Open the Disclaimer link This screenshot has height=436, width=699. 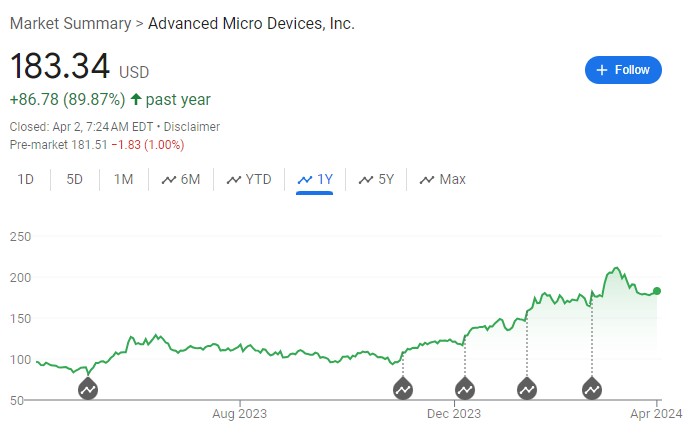tap(195, 127)
